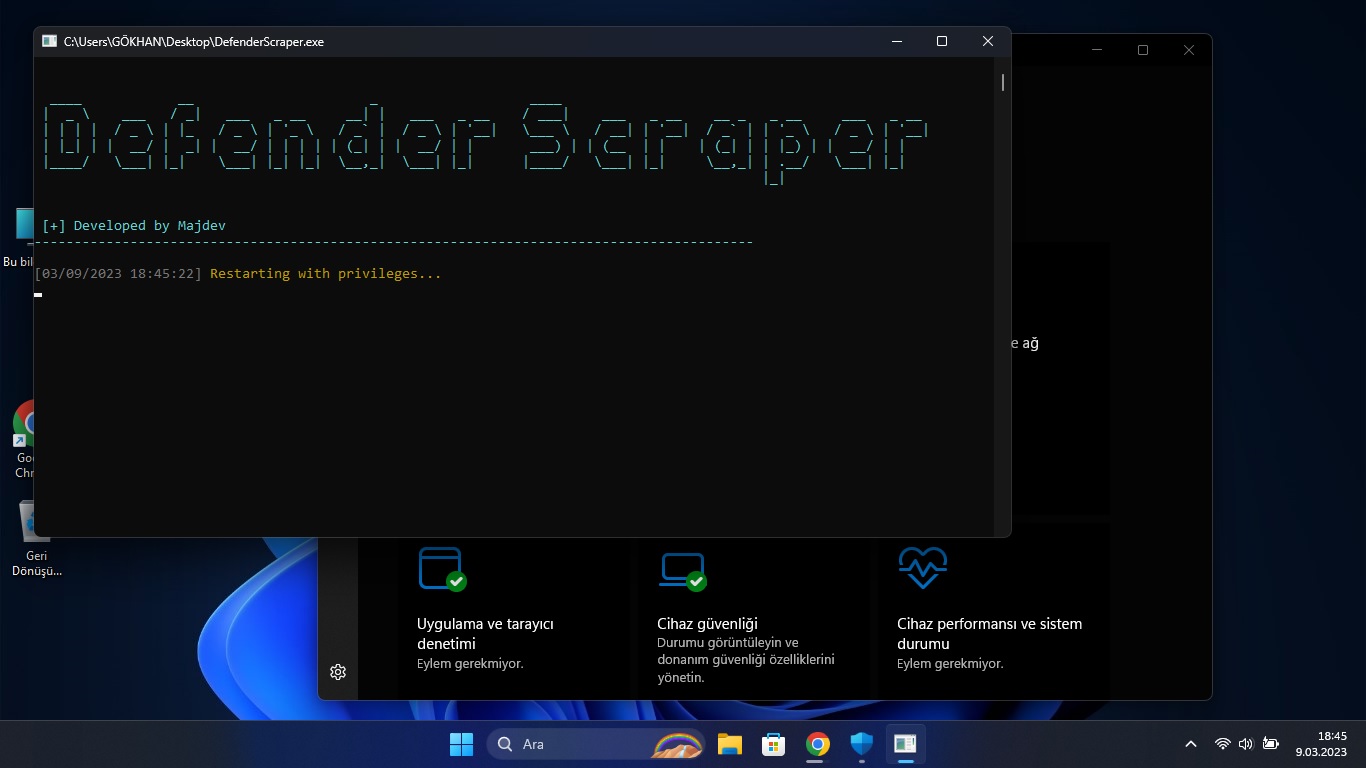The height and width of the screenshot is (768, 1366).
Task: Click the console vertical scrollbar thumb
Action: pyautogui.click(x=1003, y=82)
